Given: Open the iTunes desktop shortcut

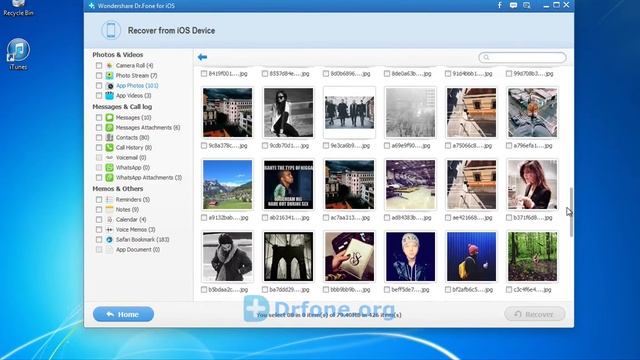Looking at the screenshot, I should (x=18, y=54).
